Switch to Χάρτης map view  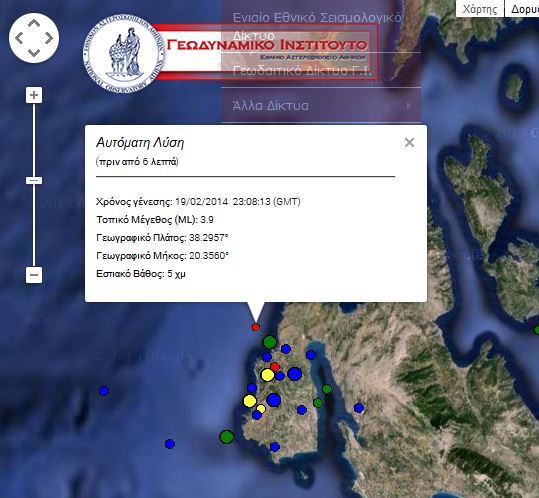coord(480,9)
